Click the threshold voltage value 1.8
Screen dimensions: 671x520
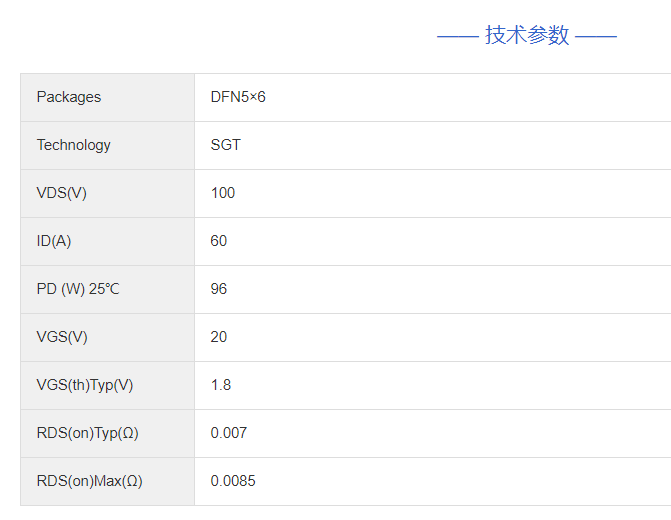221,385
